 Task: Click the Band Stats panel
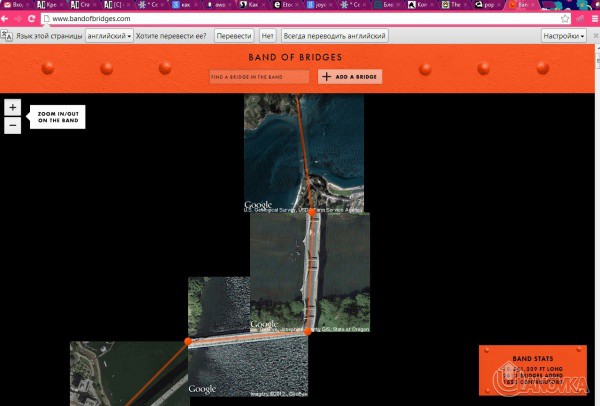[533, 370]
